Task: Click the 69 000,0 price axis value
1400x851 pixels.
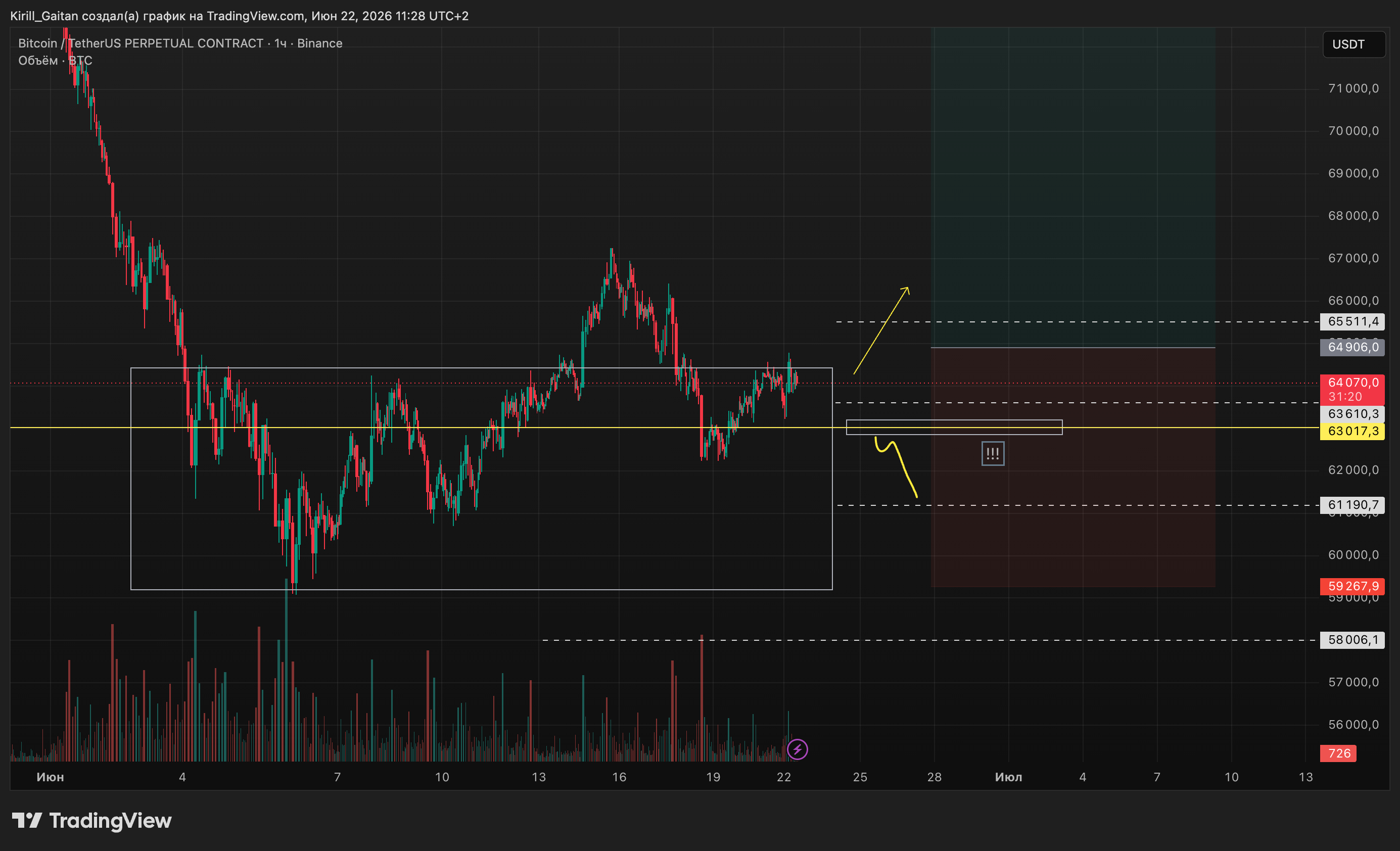Action: (x=1354, y=173)
